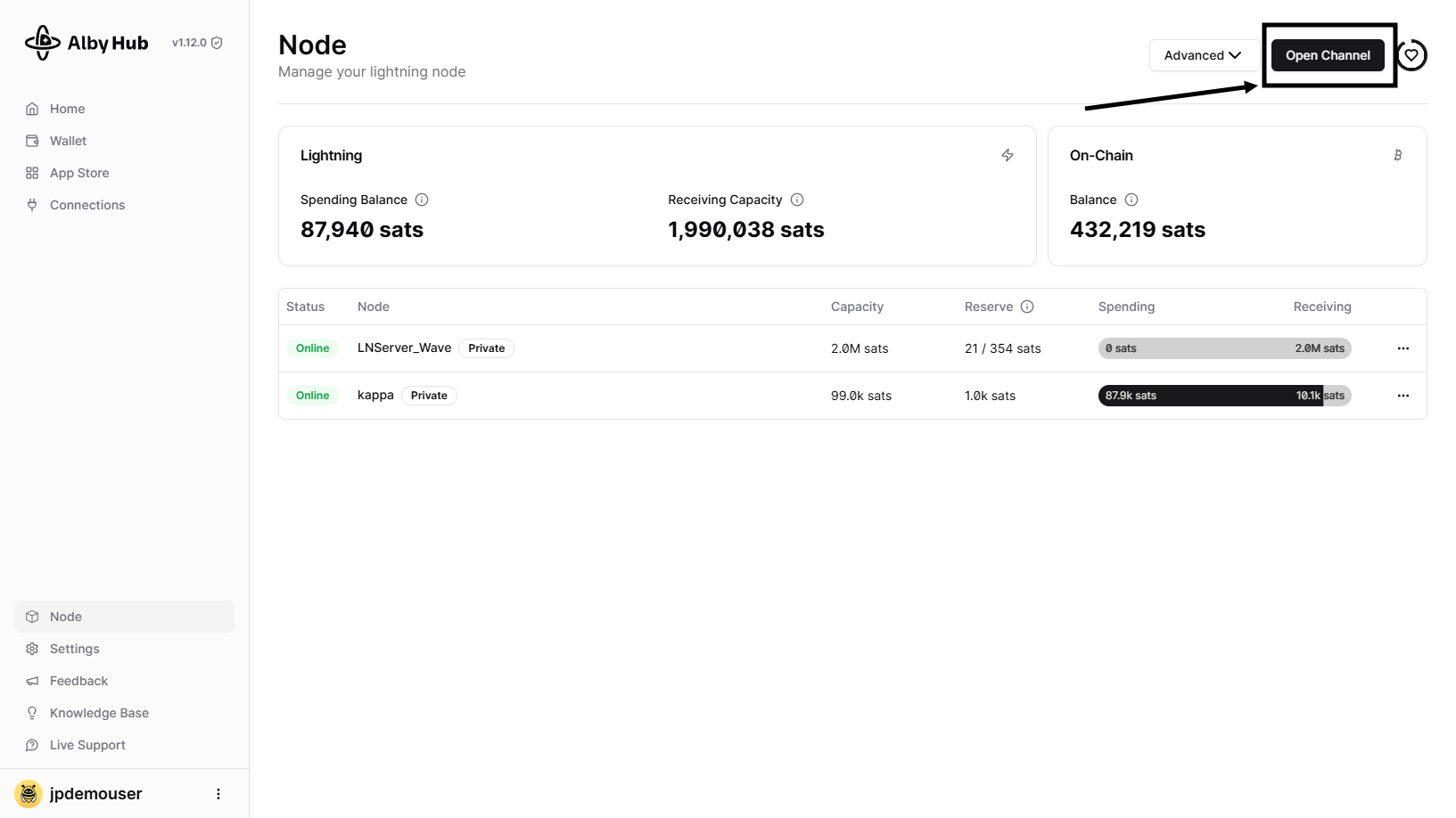This screenshot has height=818, width=1456.
Task: Click kappa channel spending balance bar
Action: [x=1209, y=396]
